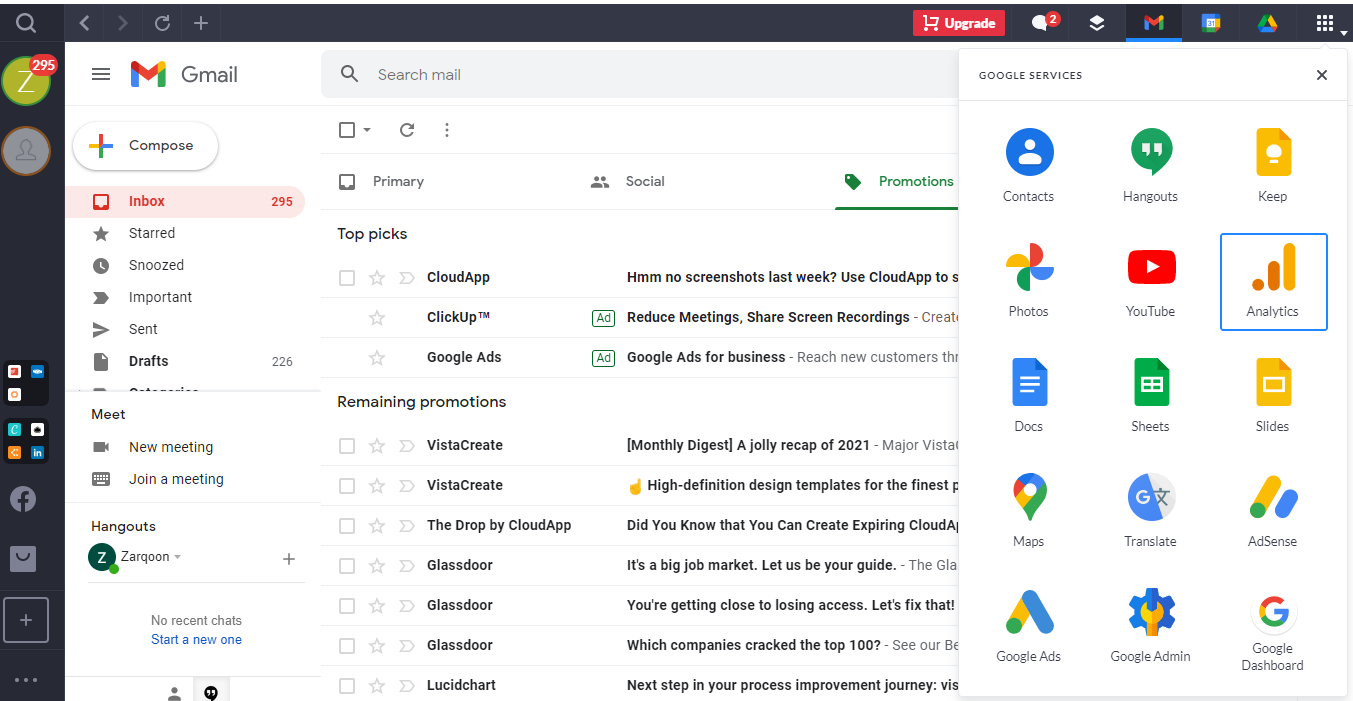Add an app with sidebar plus button
The height and width of the screenshot is (701, 1353).
click(26, 620)
